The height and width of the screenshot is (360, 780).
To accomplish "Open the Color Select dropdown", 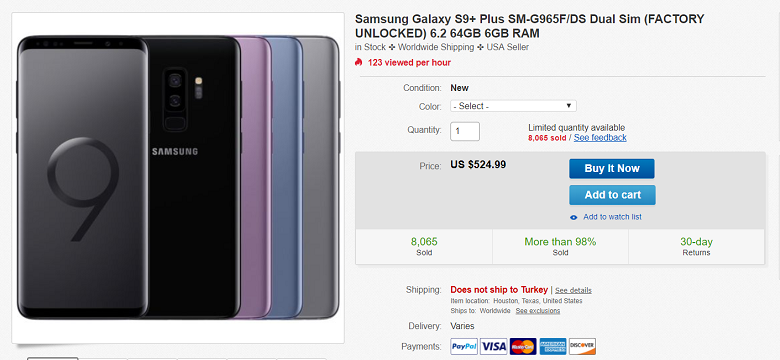I will pyautogui.click(x=513, y=106).
